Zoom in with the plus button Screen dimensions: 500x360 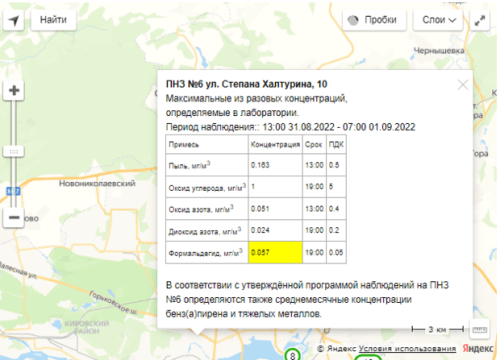[14, 90]
